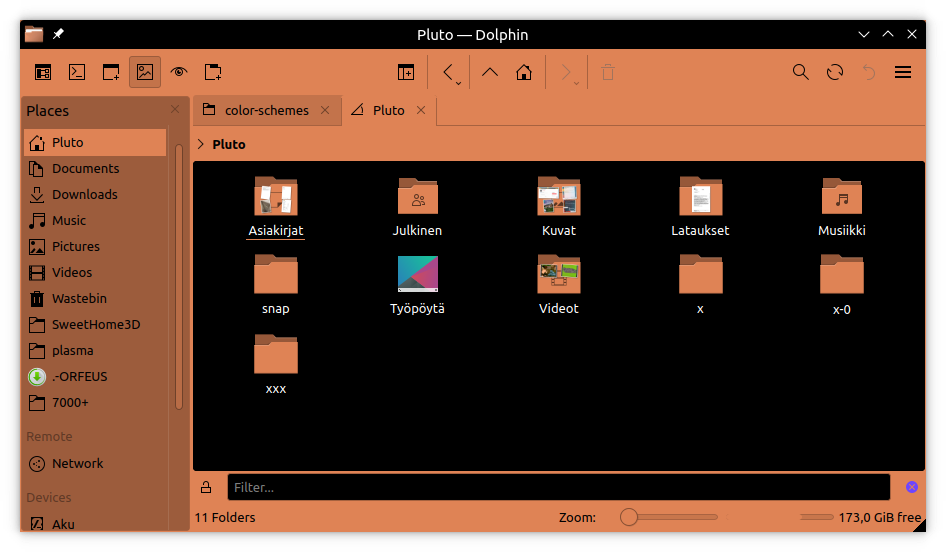Select the Asiakirjat folder
946x552 pixels.
(x=276, y=207)
